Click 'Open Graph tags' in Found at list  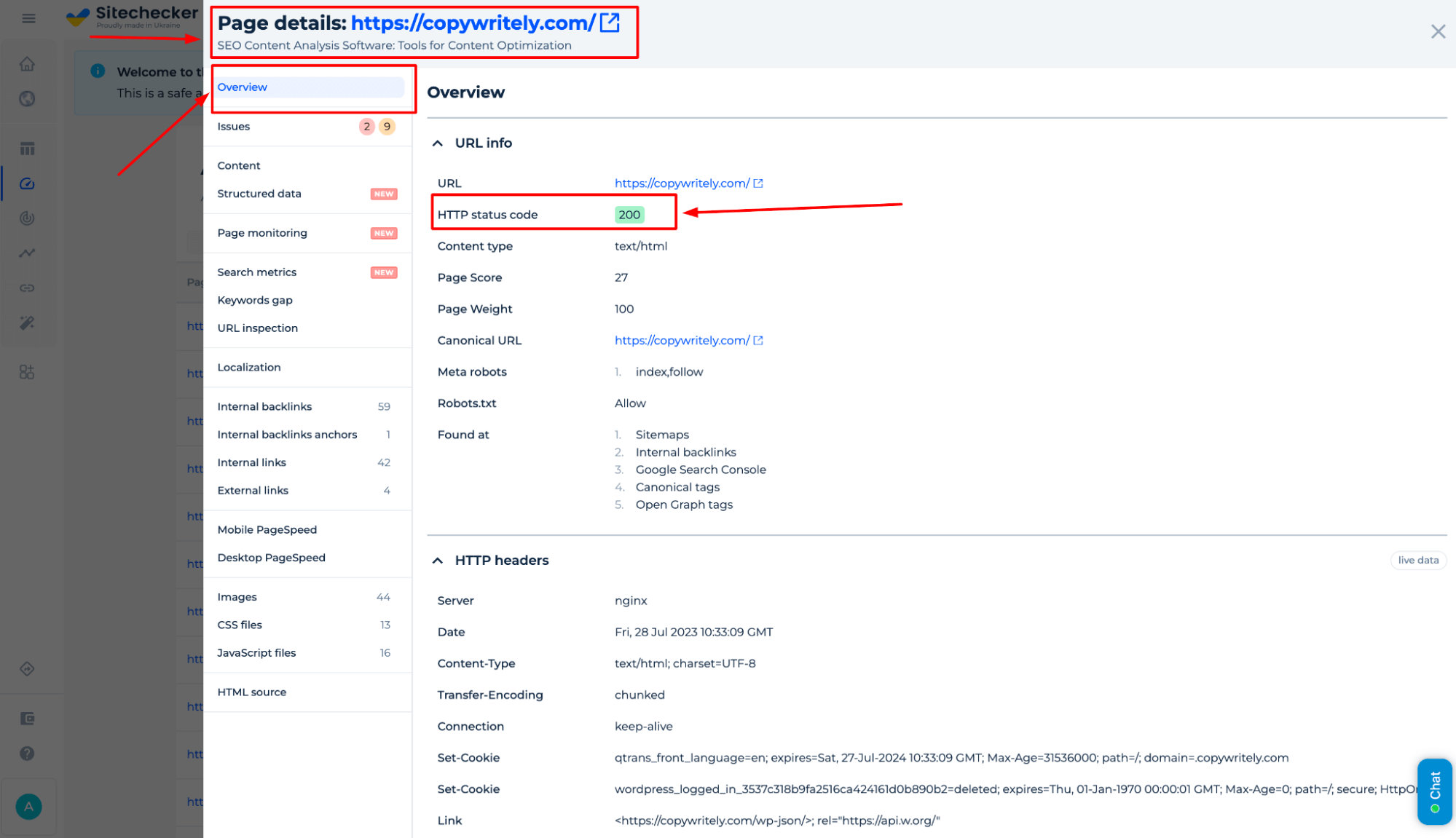click(684, 505)
